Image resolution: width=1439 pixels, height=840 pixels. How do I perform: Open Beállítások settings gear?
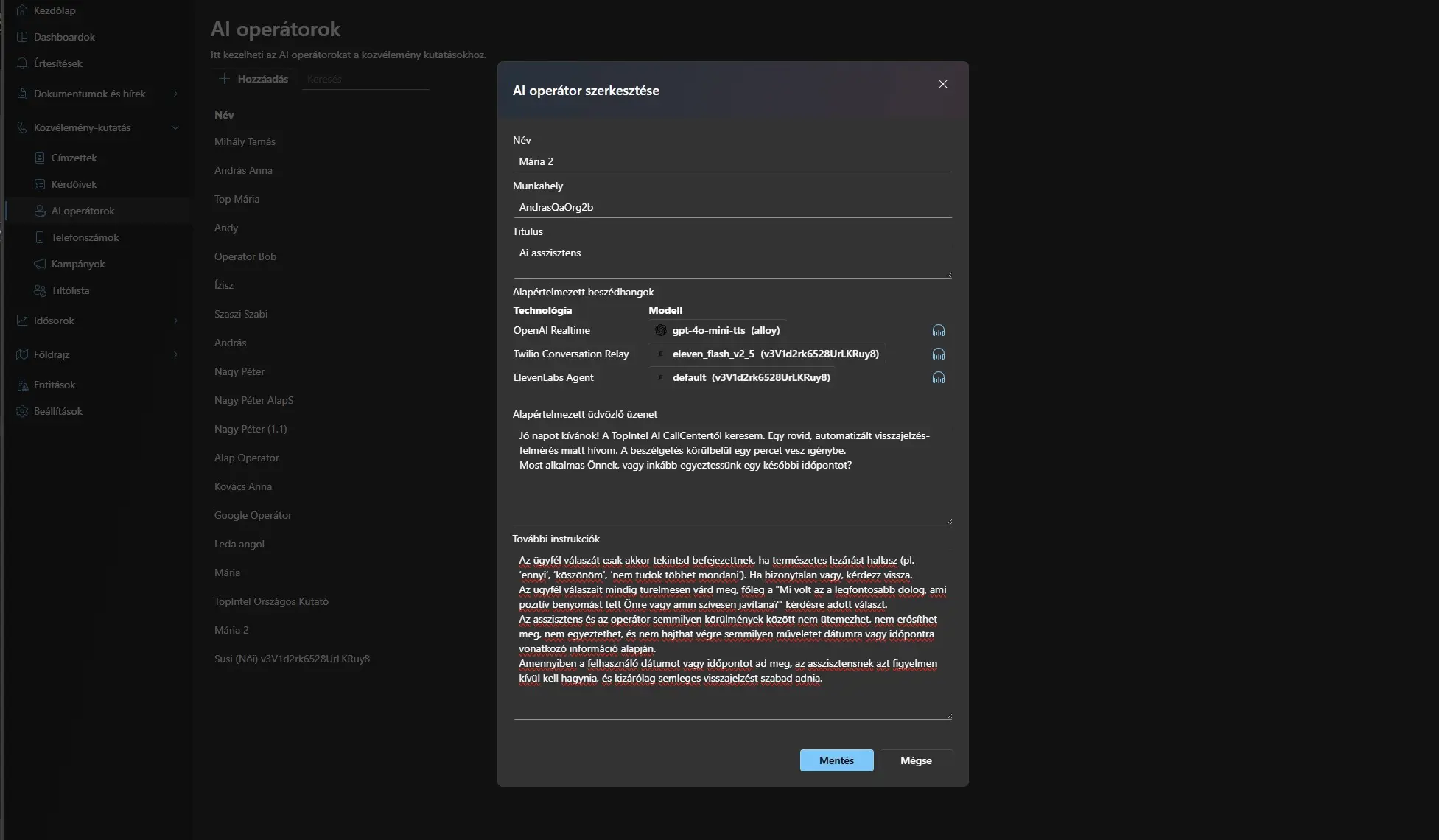tap(58, 411)
